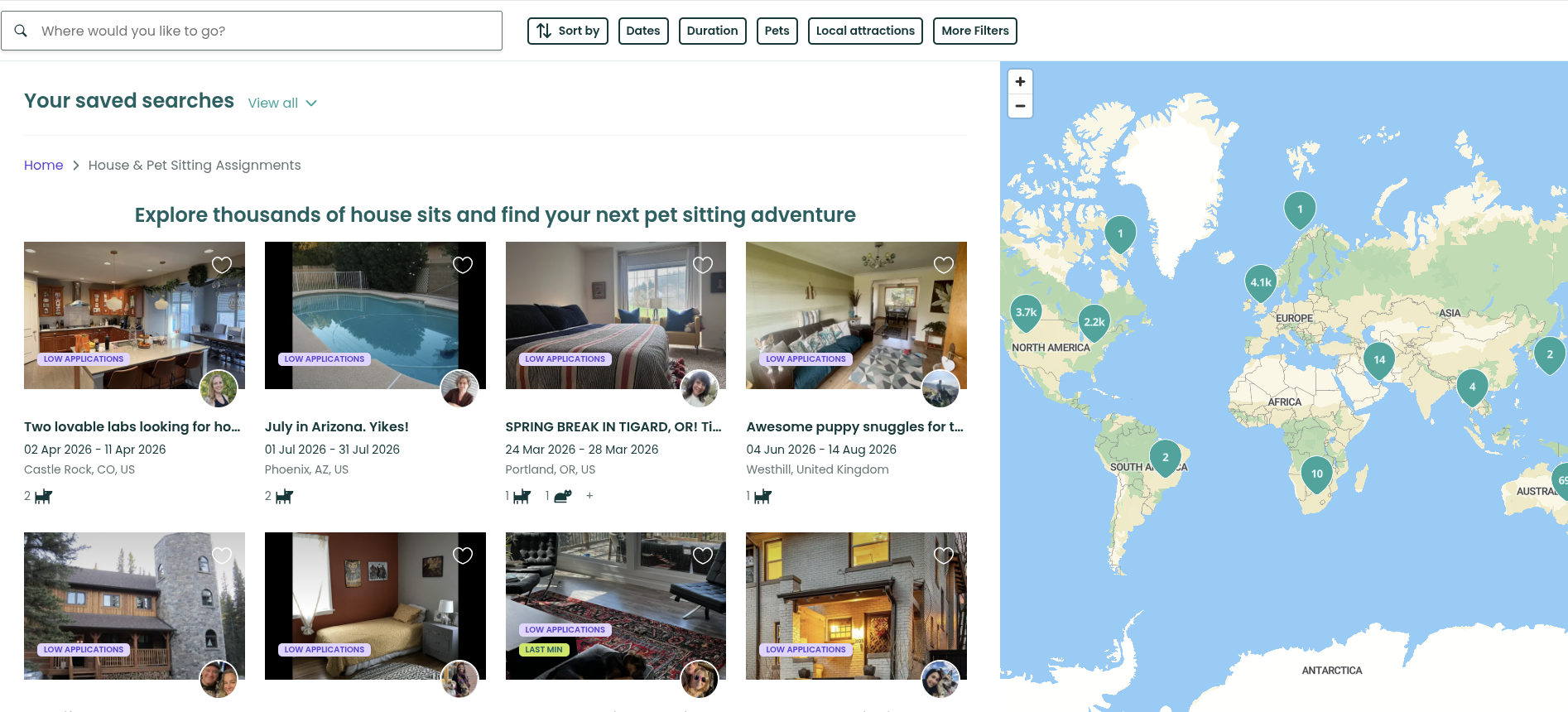Click the 4.1k Europe map cluster marker

1261,282
